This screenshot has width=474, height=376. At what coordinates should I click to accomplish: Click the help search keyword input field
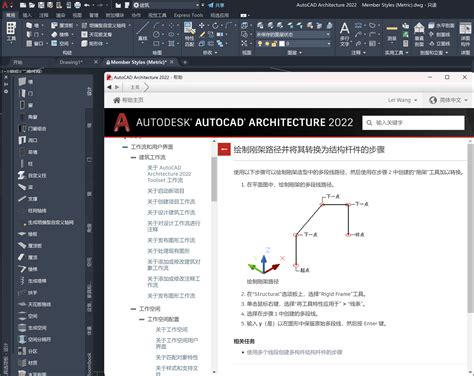(x=414, y=123)
